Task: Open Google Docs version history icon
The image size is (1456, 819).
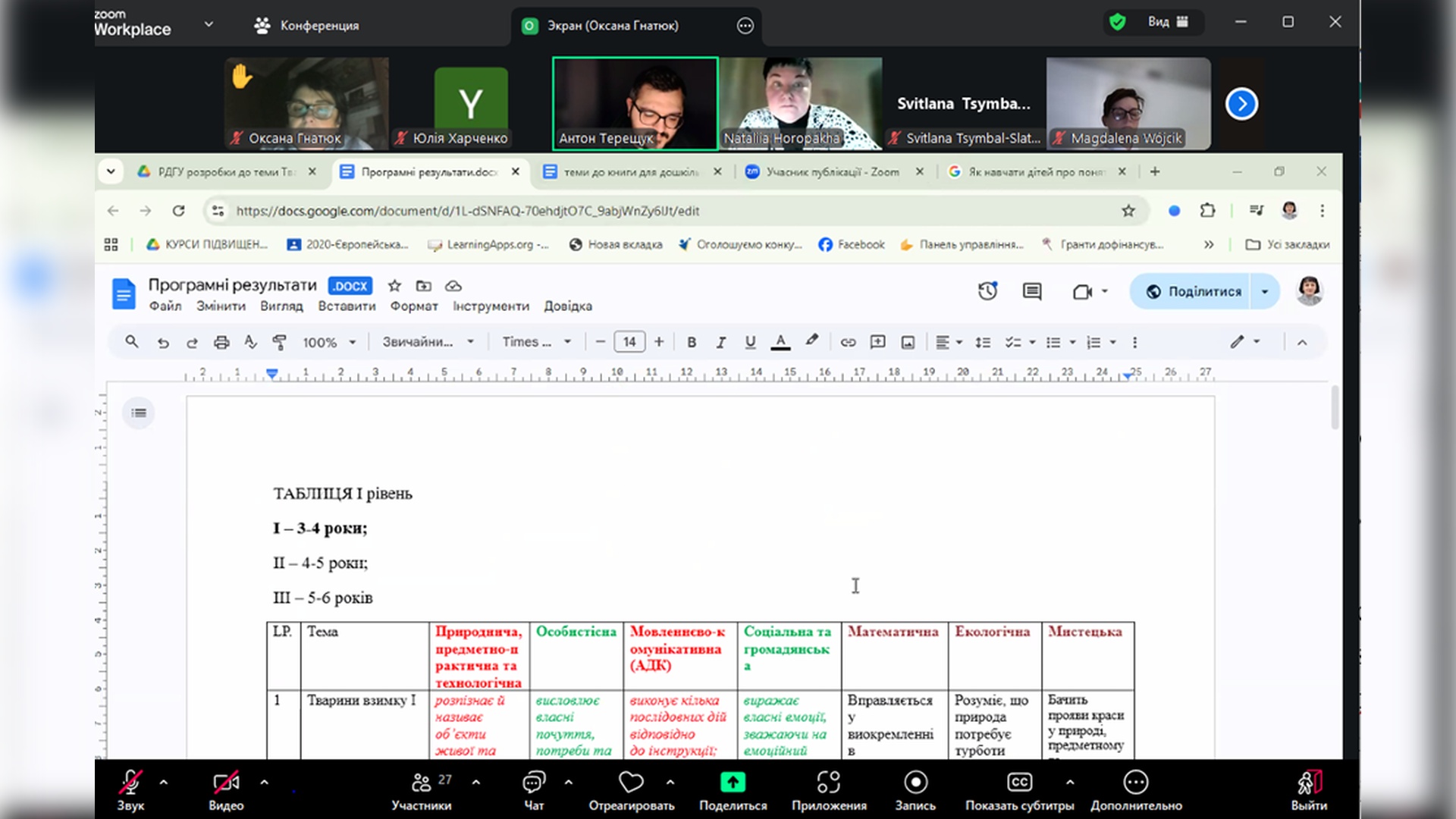Action: 987,291
